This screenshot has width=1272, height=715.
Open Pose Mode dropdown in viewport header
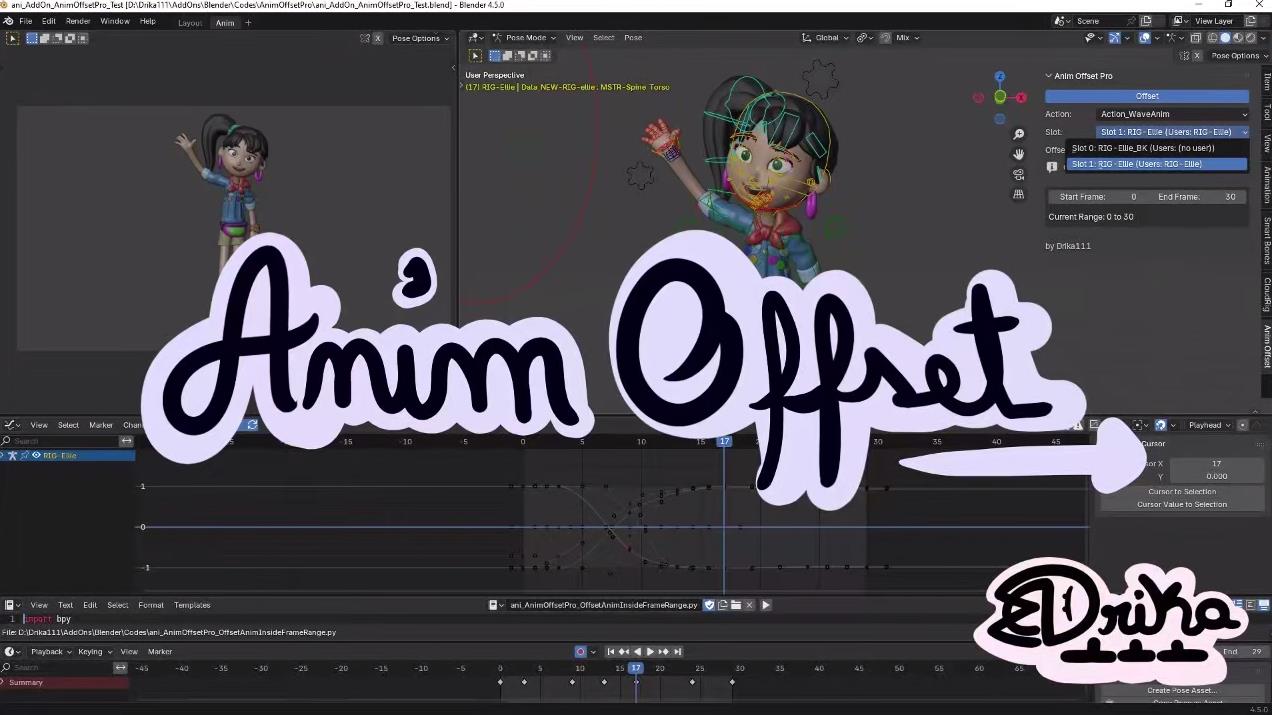(525, 38)
